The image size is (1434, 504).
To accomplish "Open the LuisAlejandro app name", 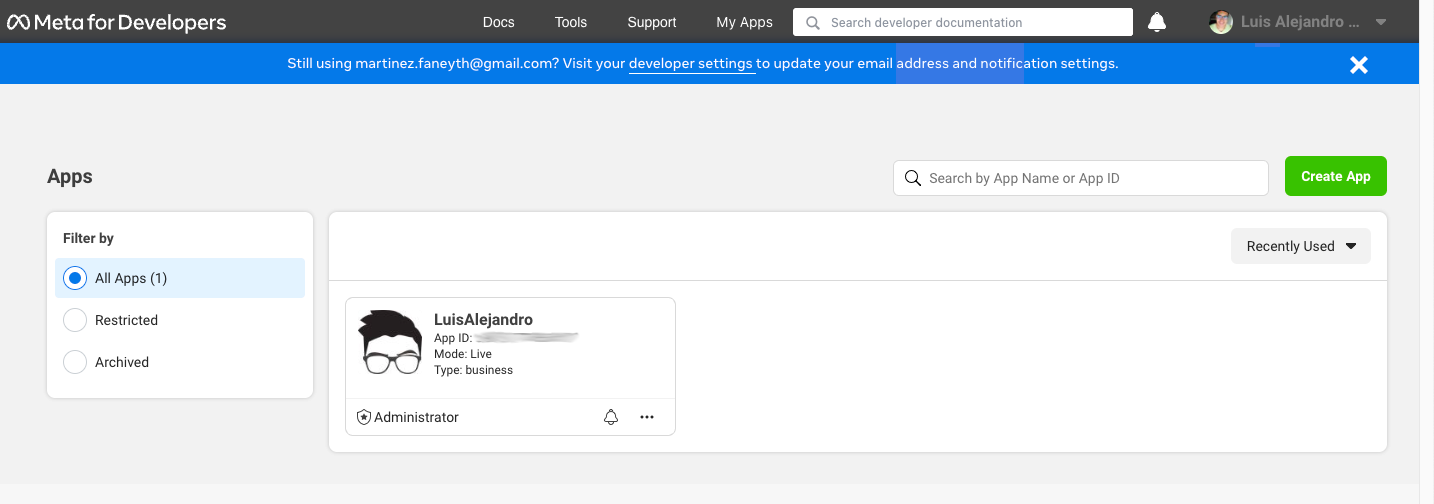I will coord(483,320).
